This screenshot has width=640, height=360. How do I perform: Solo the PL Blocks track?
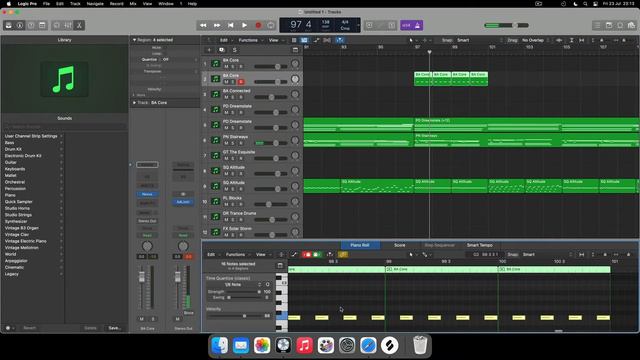click(233, 204)
